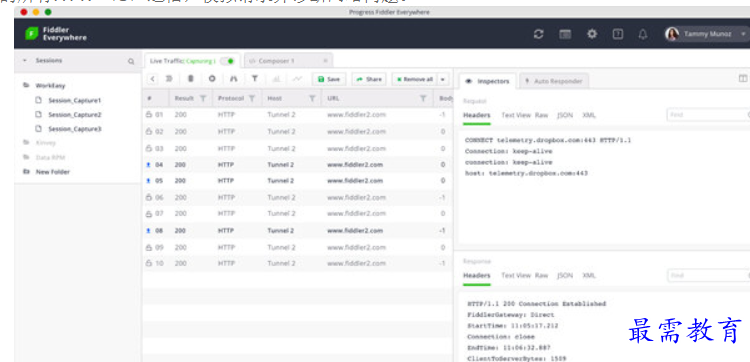Select the Inspectors tab
The image size is (750, 362).
pos(488,81)
